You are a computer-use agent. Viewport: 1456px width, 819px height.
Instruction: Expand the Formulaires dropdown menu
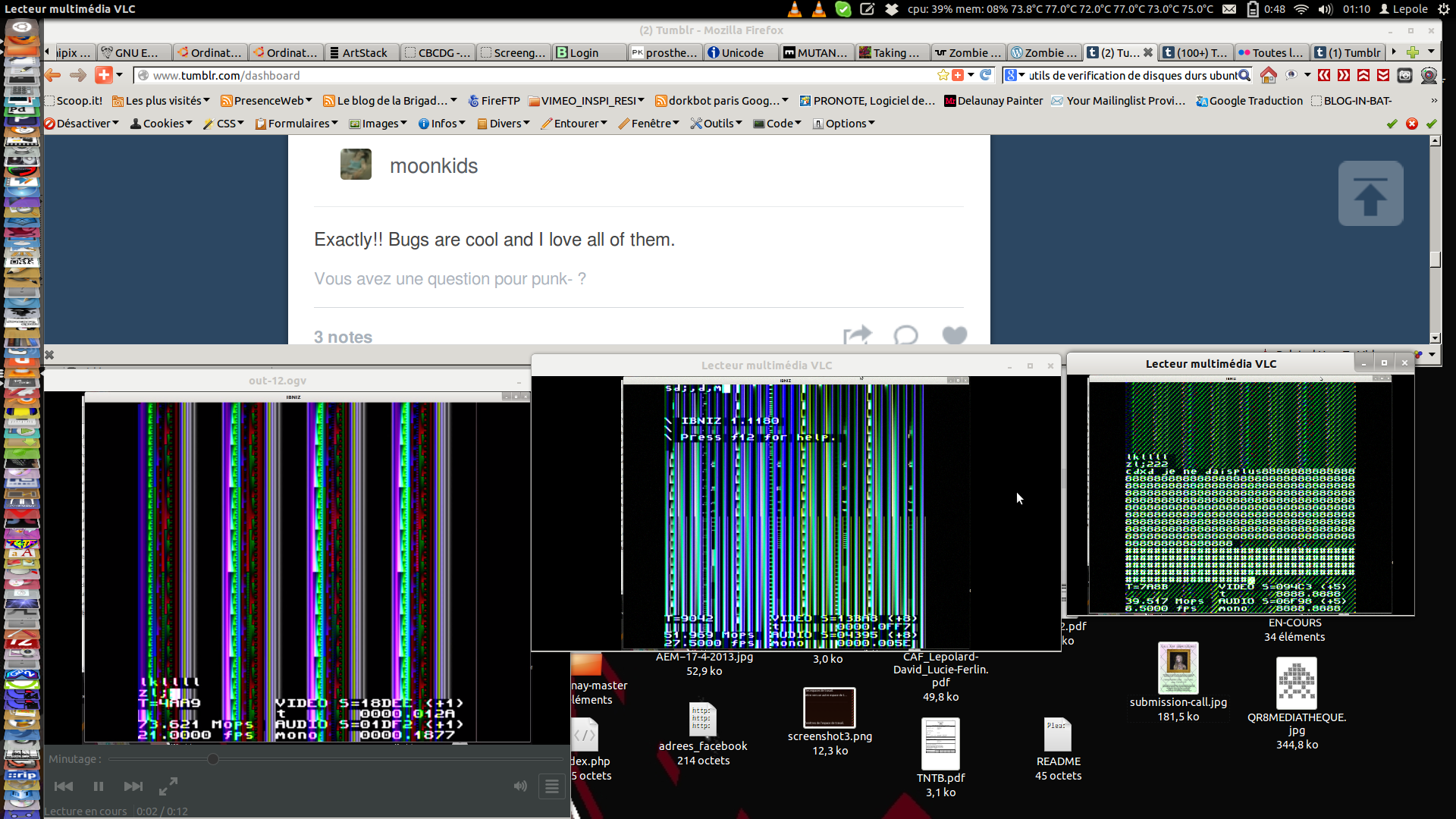click(297, 124)
